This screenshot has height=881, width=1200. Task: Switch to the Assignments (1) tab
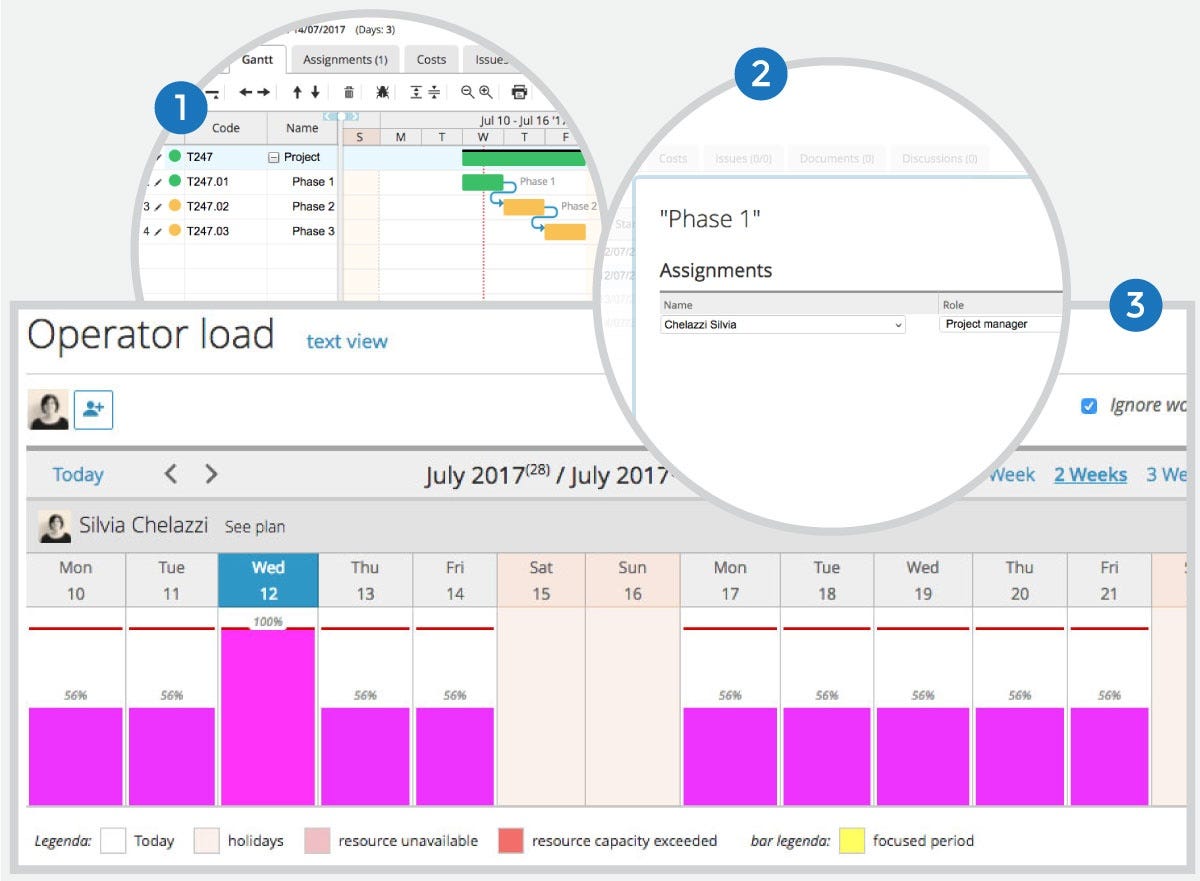point(344,59)
